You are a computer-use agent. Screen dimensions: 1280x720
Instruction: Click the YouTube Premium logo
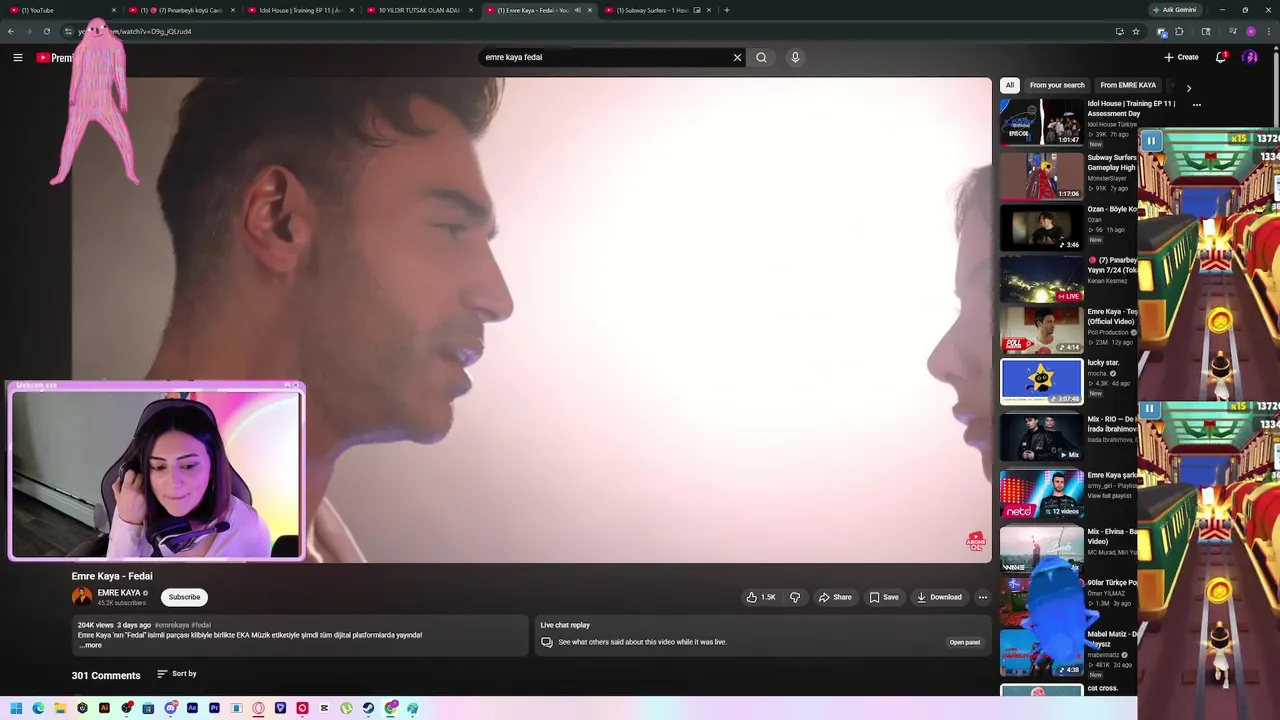pyautogui.click(x=54, y=58)
